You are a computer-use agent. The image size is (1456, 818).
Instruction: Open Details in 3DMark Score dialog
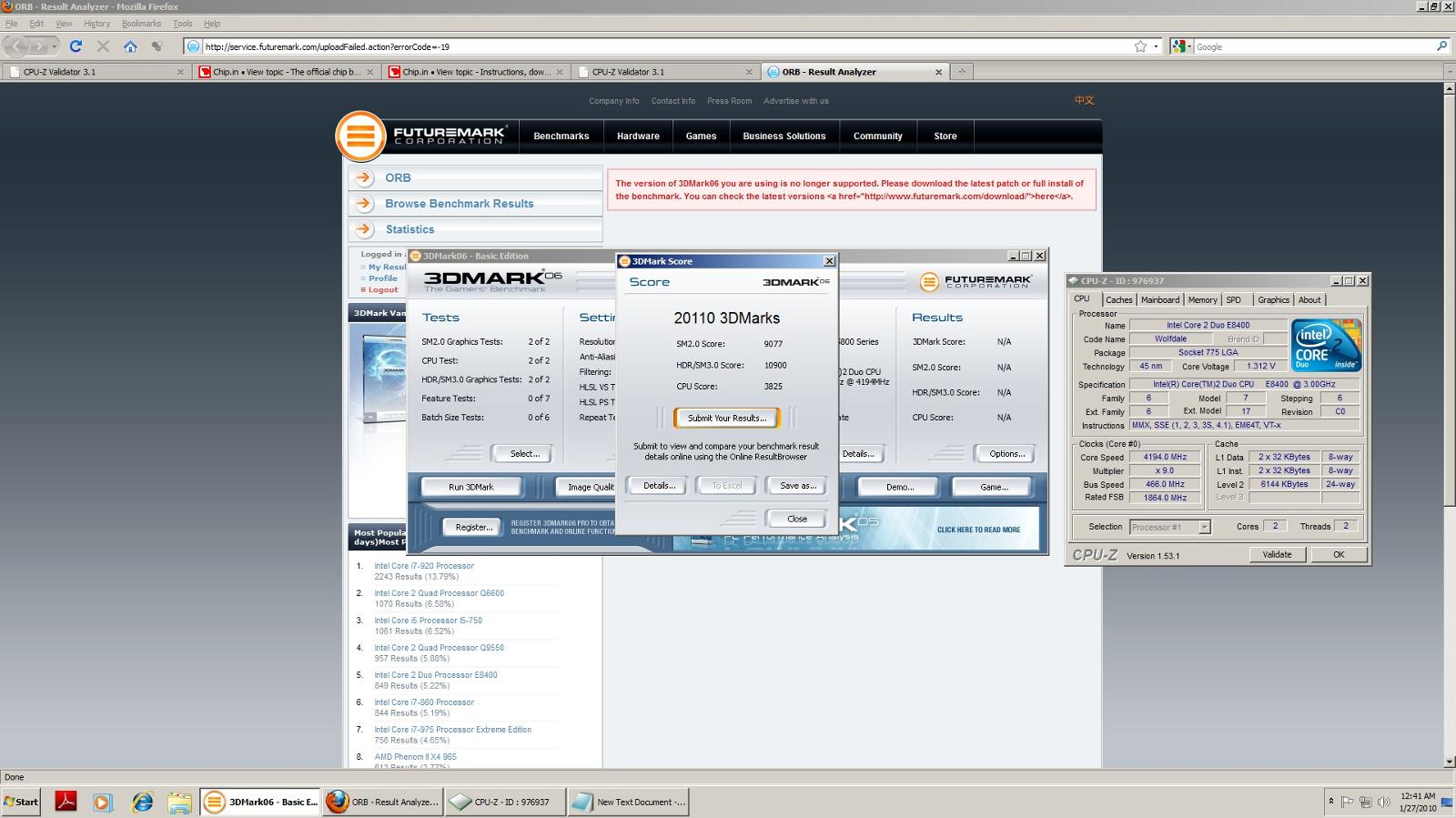pos(659,486)
